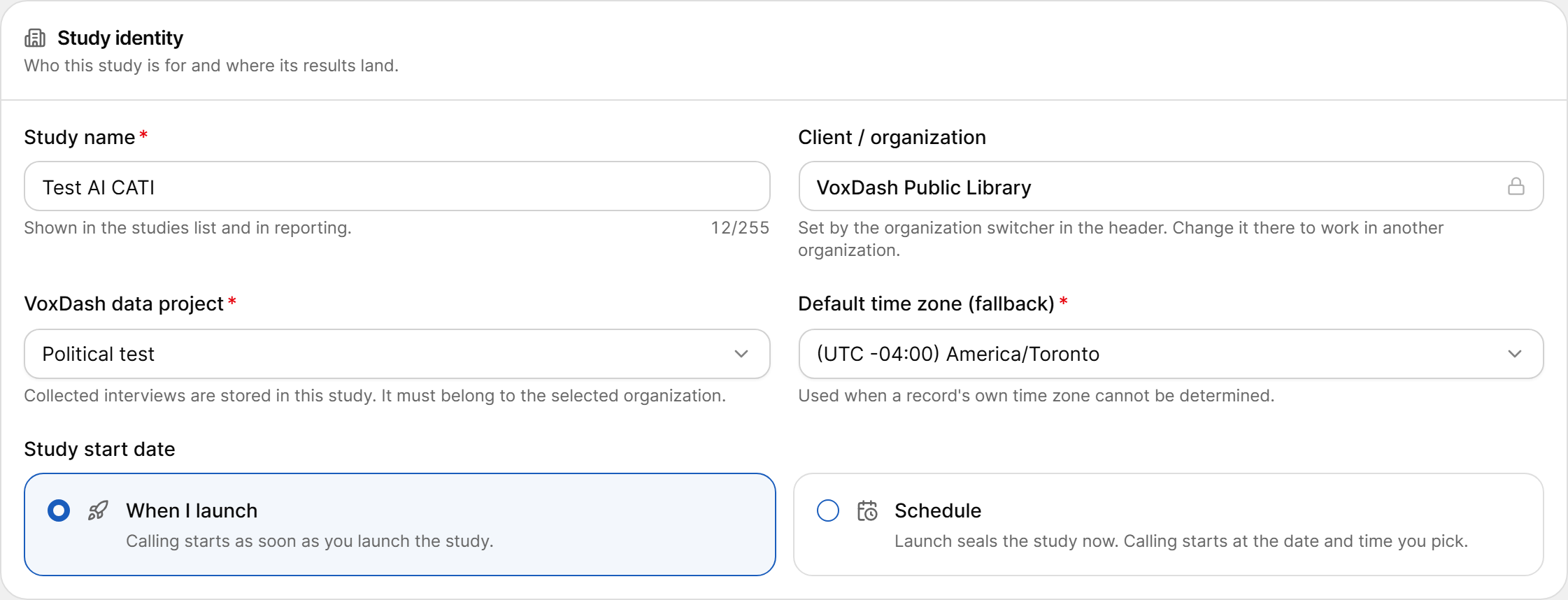Click the calendar clock icon beside Schedule
1568x600 pixels.
[867, 510]
